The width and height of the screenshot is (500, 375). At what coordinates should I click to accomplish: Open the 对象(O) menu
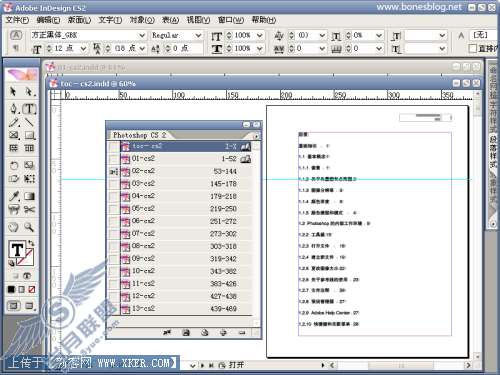142,20
